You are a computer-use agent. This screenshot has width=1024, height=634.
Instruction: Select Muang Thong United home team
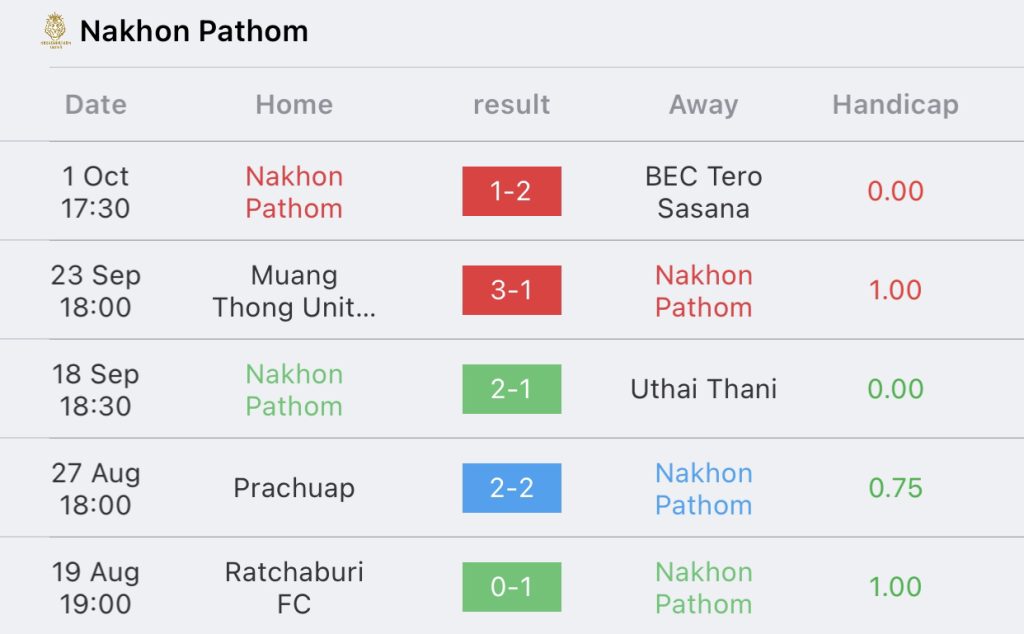point(294,291)
